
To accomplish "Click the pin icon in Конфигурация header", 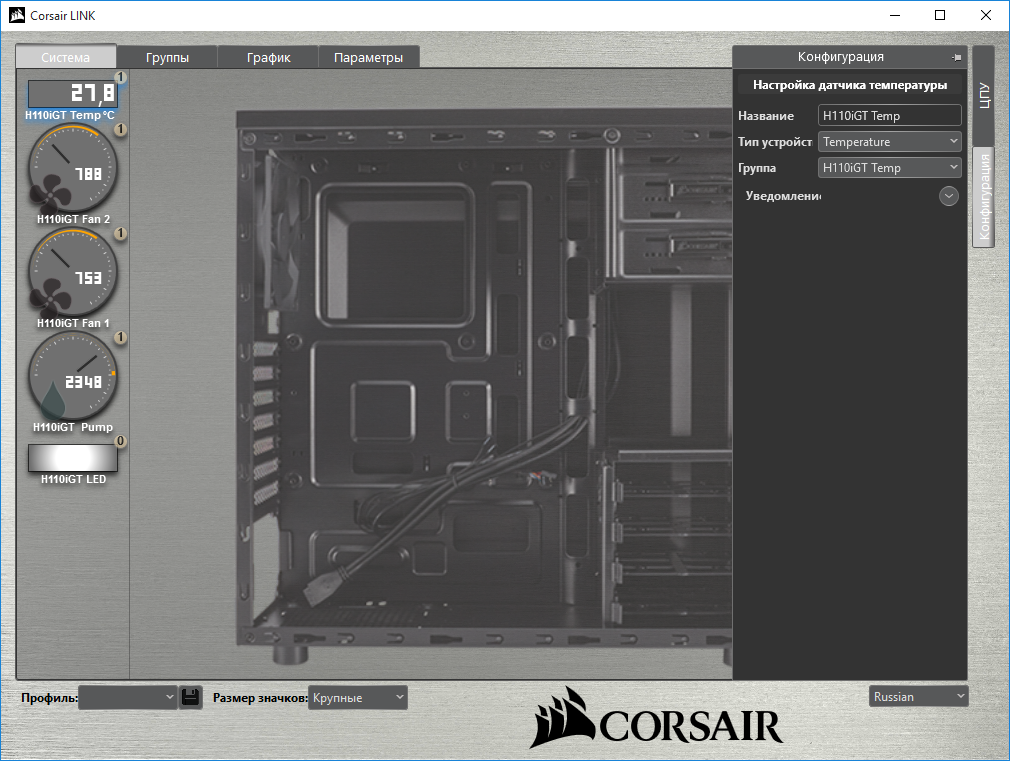I will click(x=957, y=58).
